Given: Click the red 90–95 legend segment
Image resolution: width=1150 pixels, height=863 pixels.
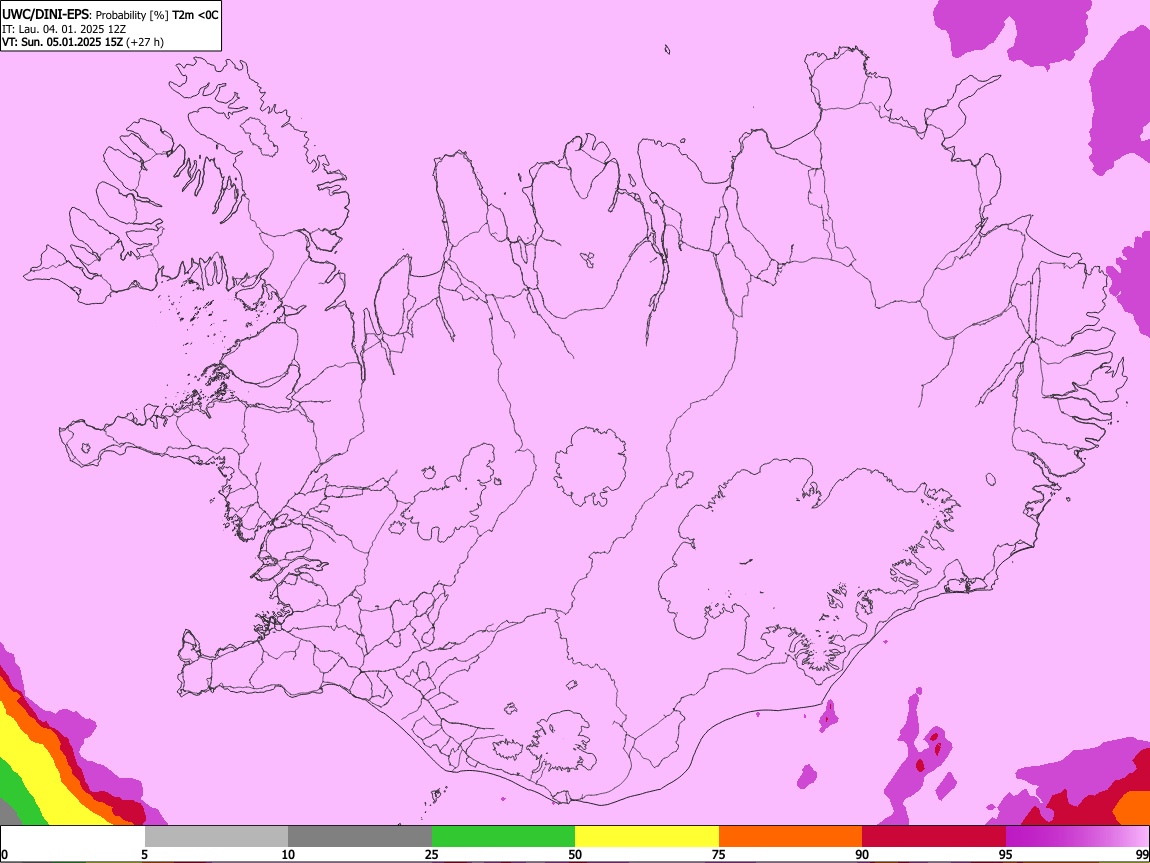Looking at the screenshot, I should point(934,836).
